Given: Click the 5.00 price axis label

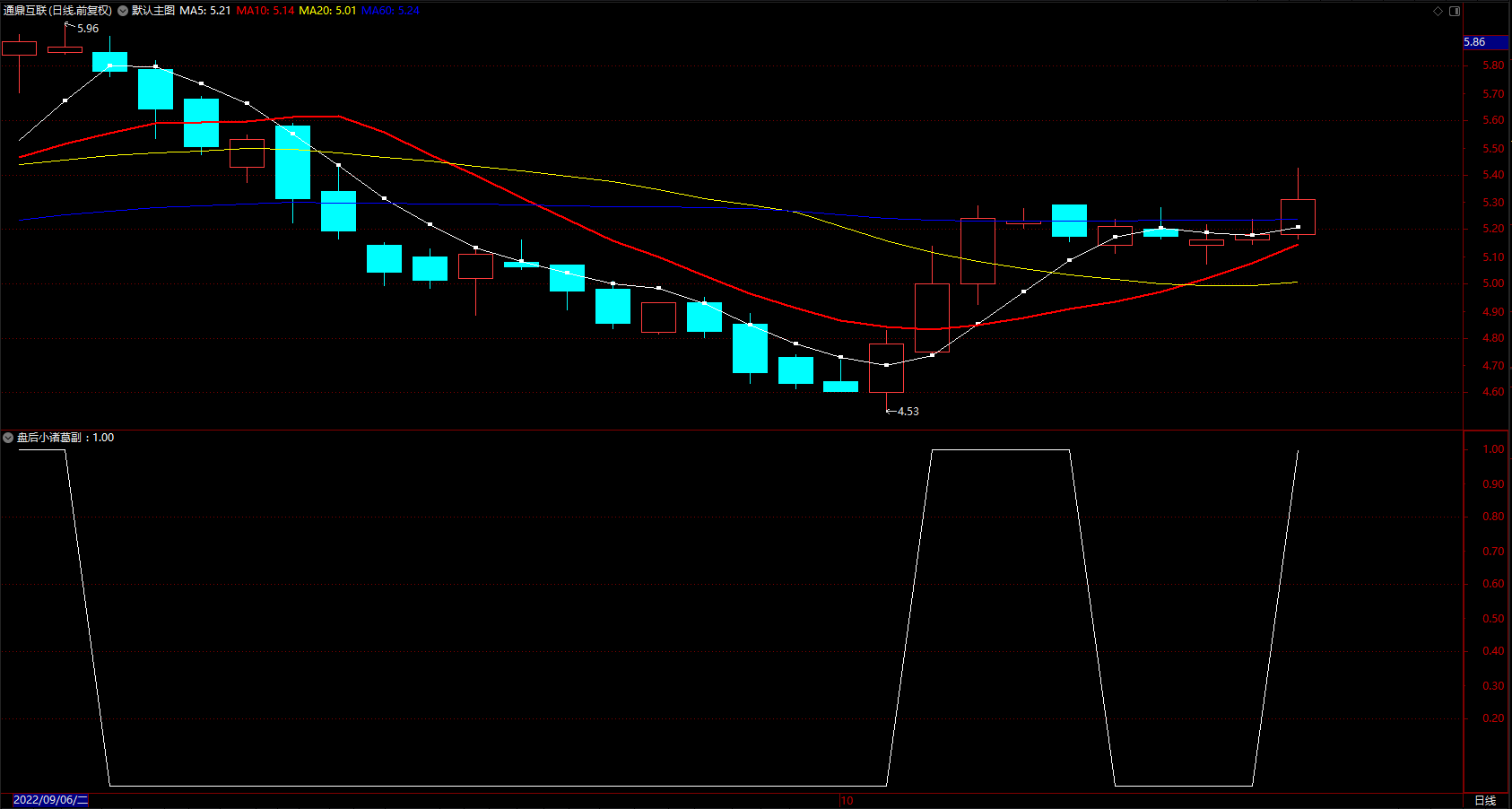Looking at the screenshot, I should [1493, 283].
